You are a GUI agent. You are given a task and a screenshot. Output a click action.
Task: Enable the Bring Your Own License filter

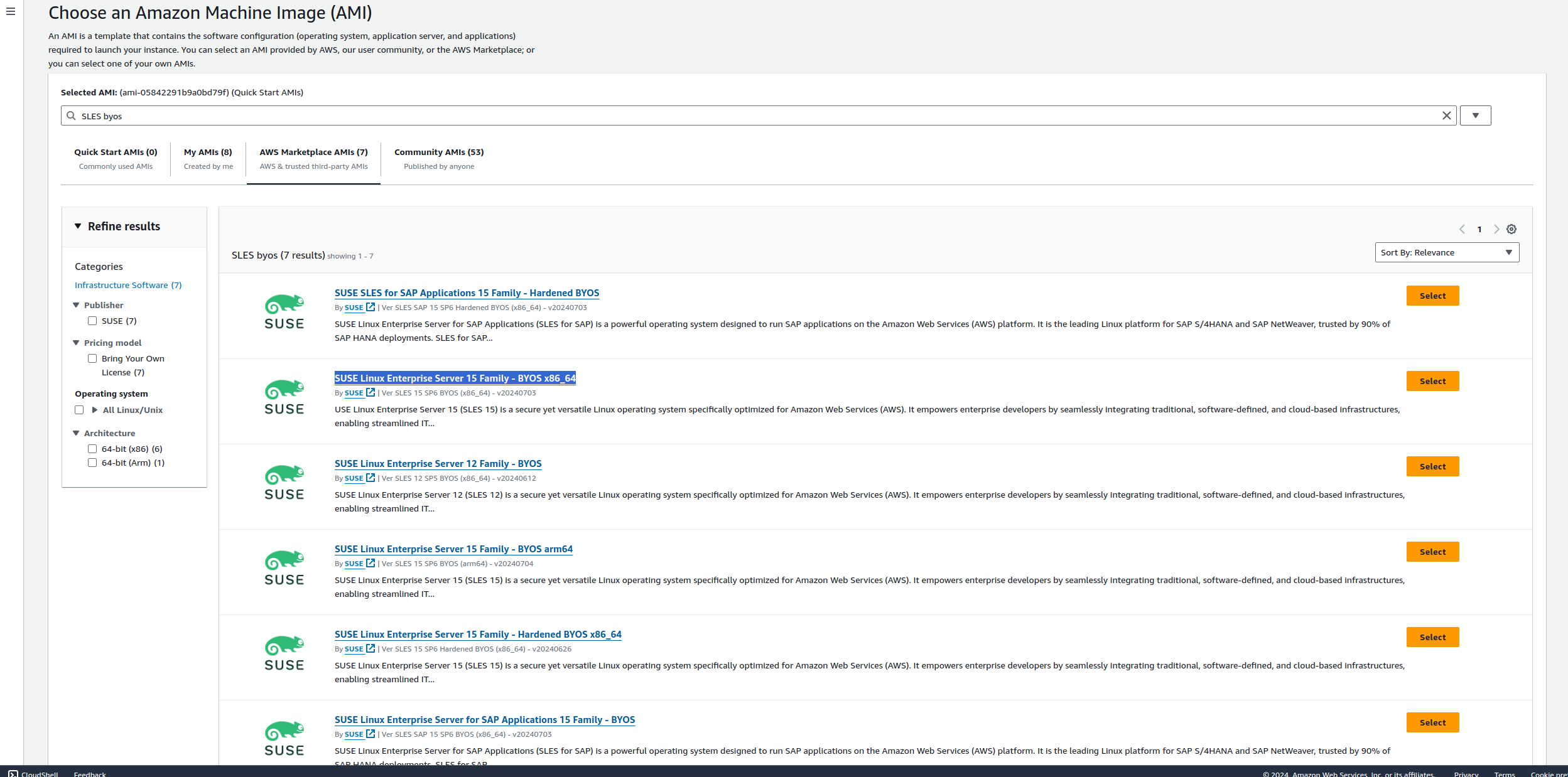pyautogui.click(x=93, y=358)
